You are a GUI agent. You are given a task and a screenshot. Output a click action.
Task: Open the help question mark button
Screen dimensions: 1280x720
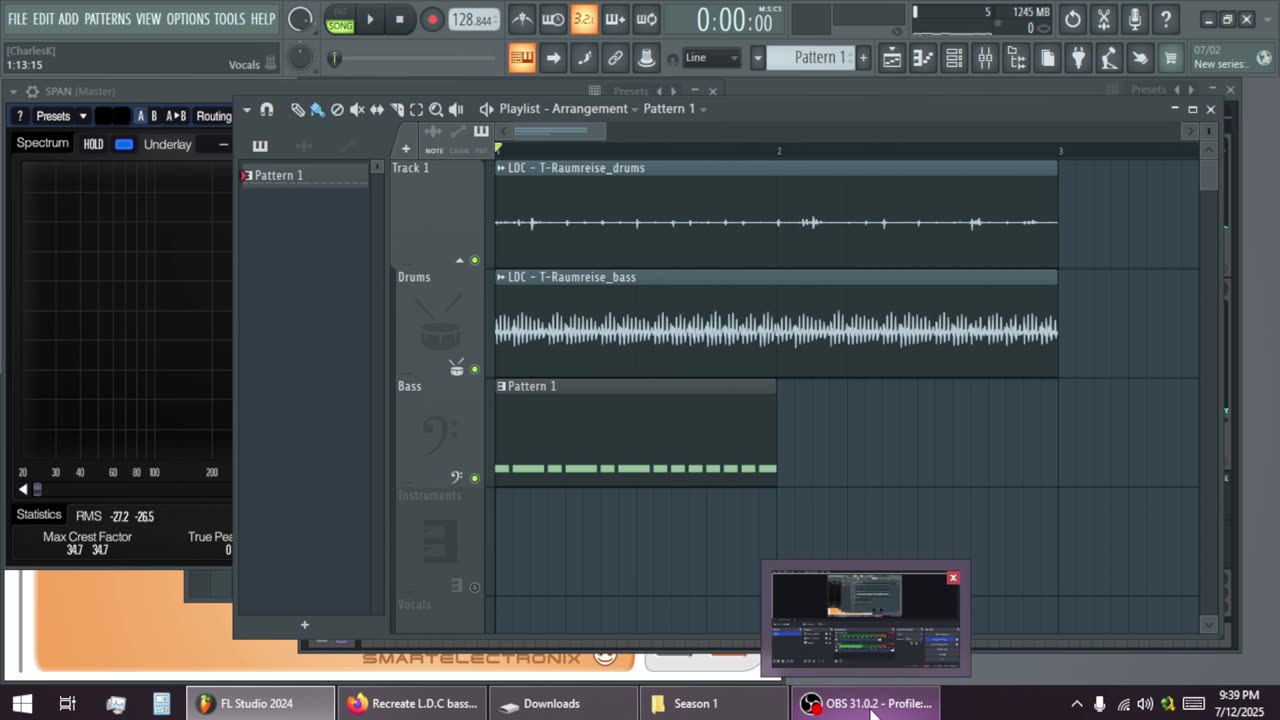click(1165, 19)
